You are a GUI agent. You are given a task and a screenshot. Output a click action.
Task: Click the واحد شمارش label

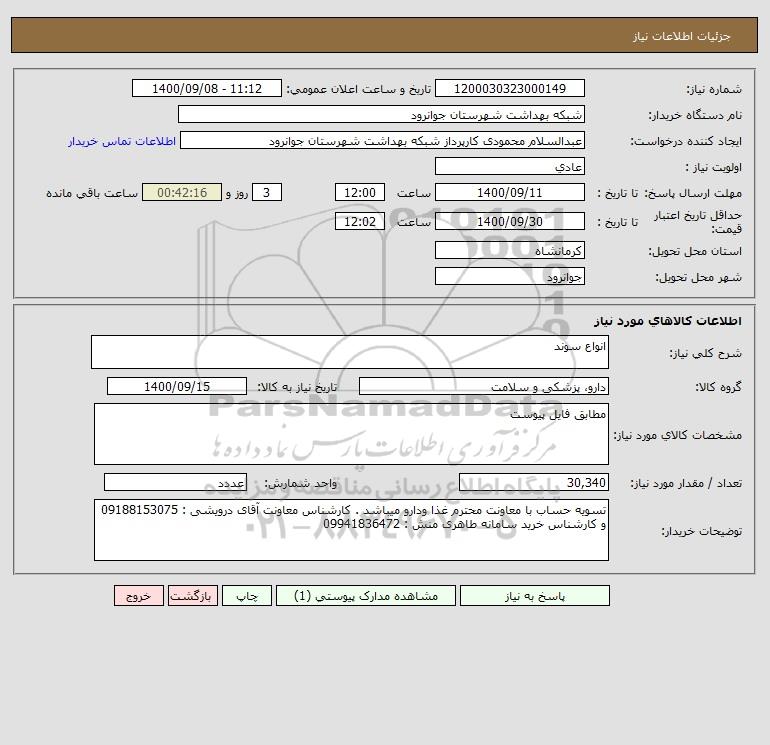point(301,483)
